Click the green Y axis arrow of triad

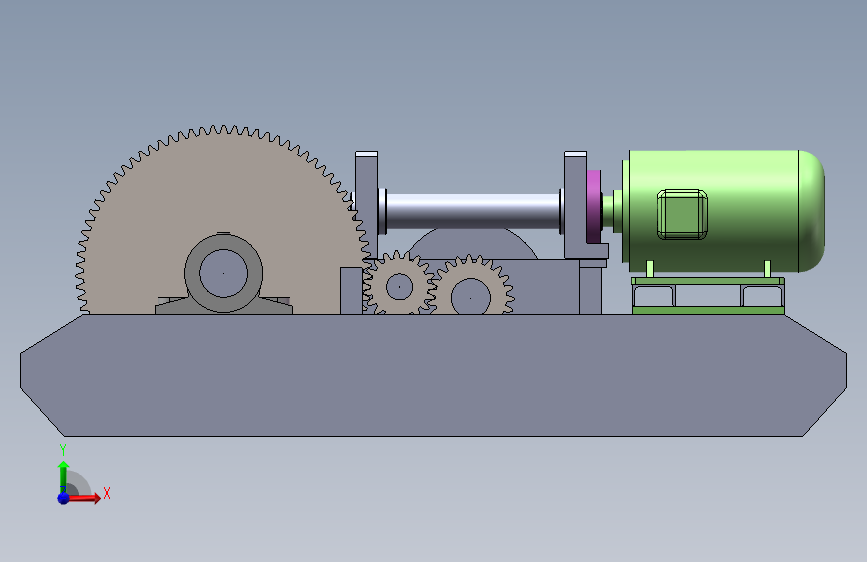point(64,476)
